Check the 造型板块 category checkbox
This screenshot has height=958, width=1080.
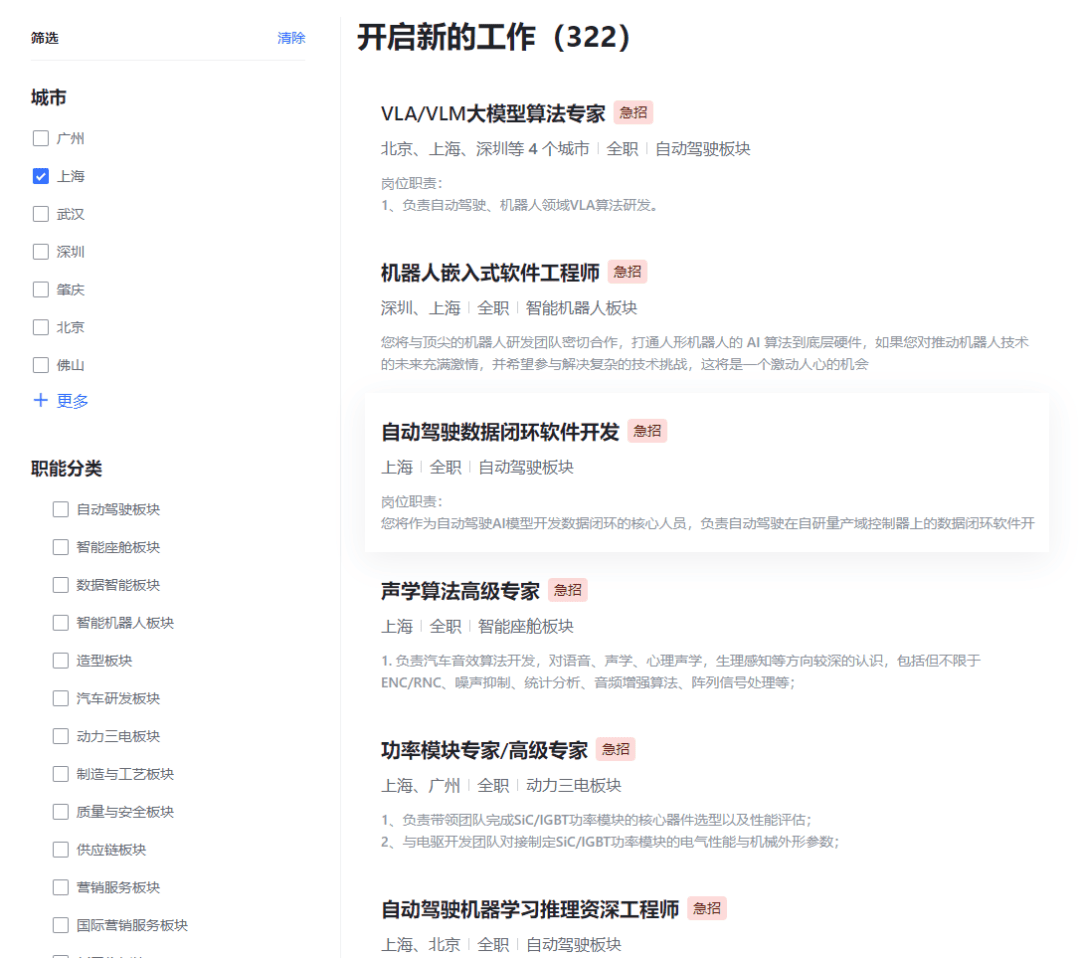point(61,660)
